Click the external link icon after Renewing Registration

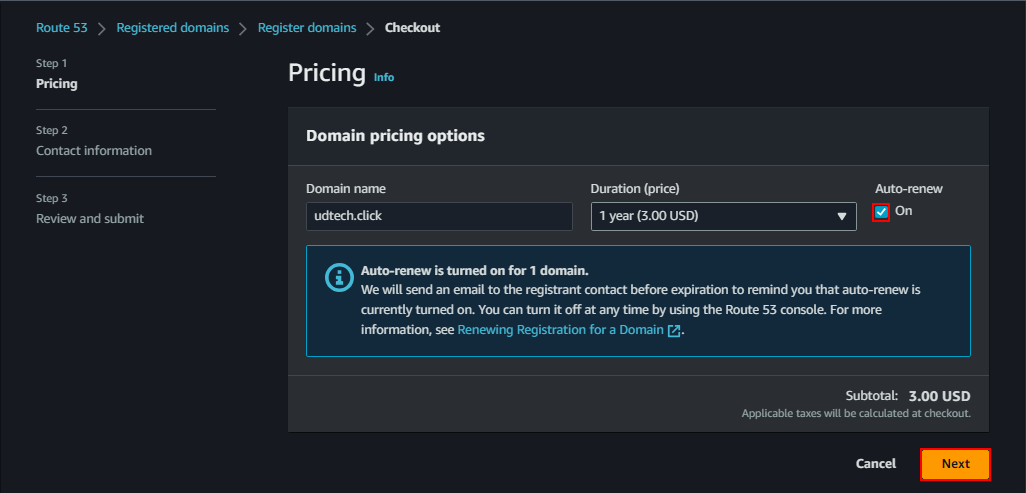pos(674,331)
